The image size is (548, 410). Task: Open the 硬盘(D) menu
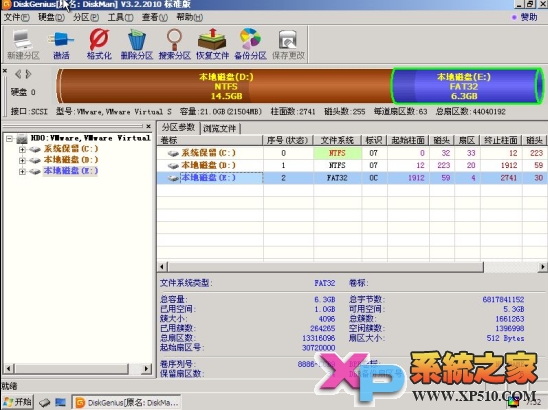click(51, 17)
